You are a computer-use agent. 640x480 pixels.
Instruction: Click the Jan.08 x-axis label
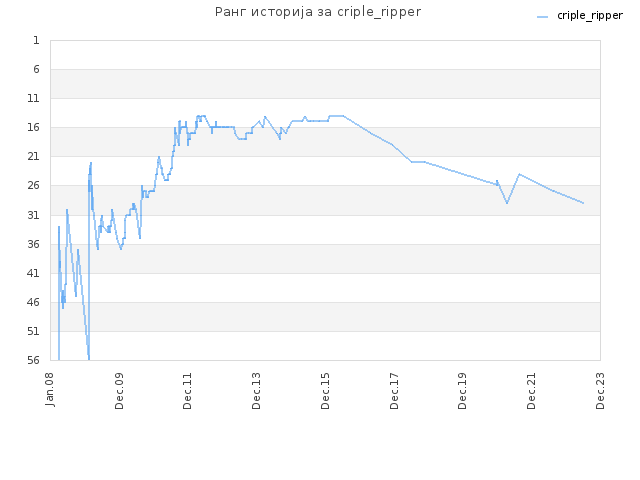pyautogui.click(x=50, y=389)
